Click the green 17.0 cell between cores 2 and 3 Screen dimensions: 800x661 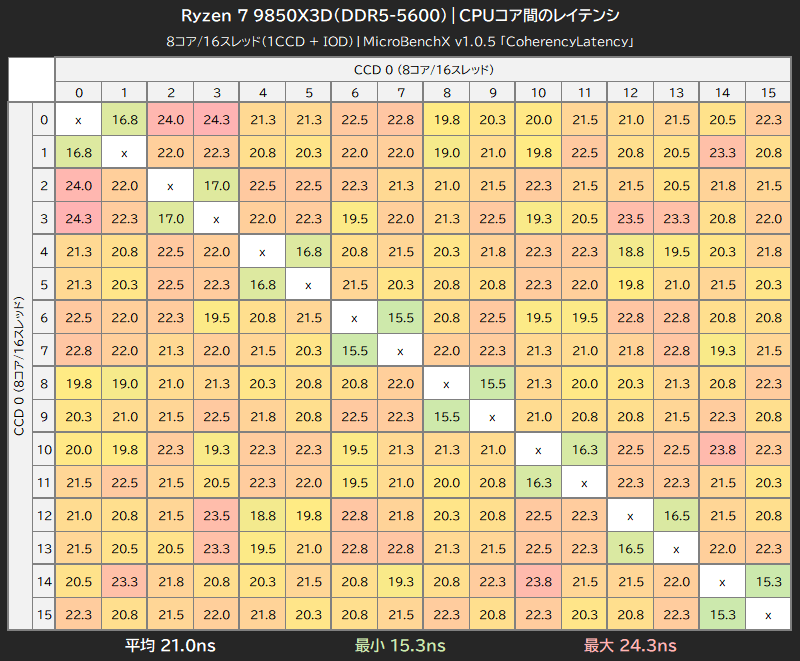216,185
